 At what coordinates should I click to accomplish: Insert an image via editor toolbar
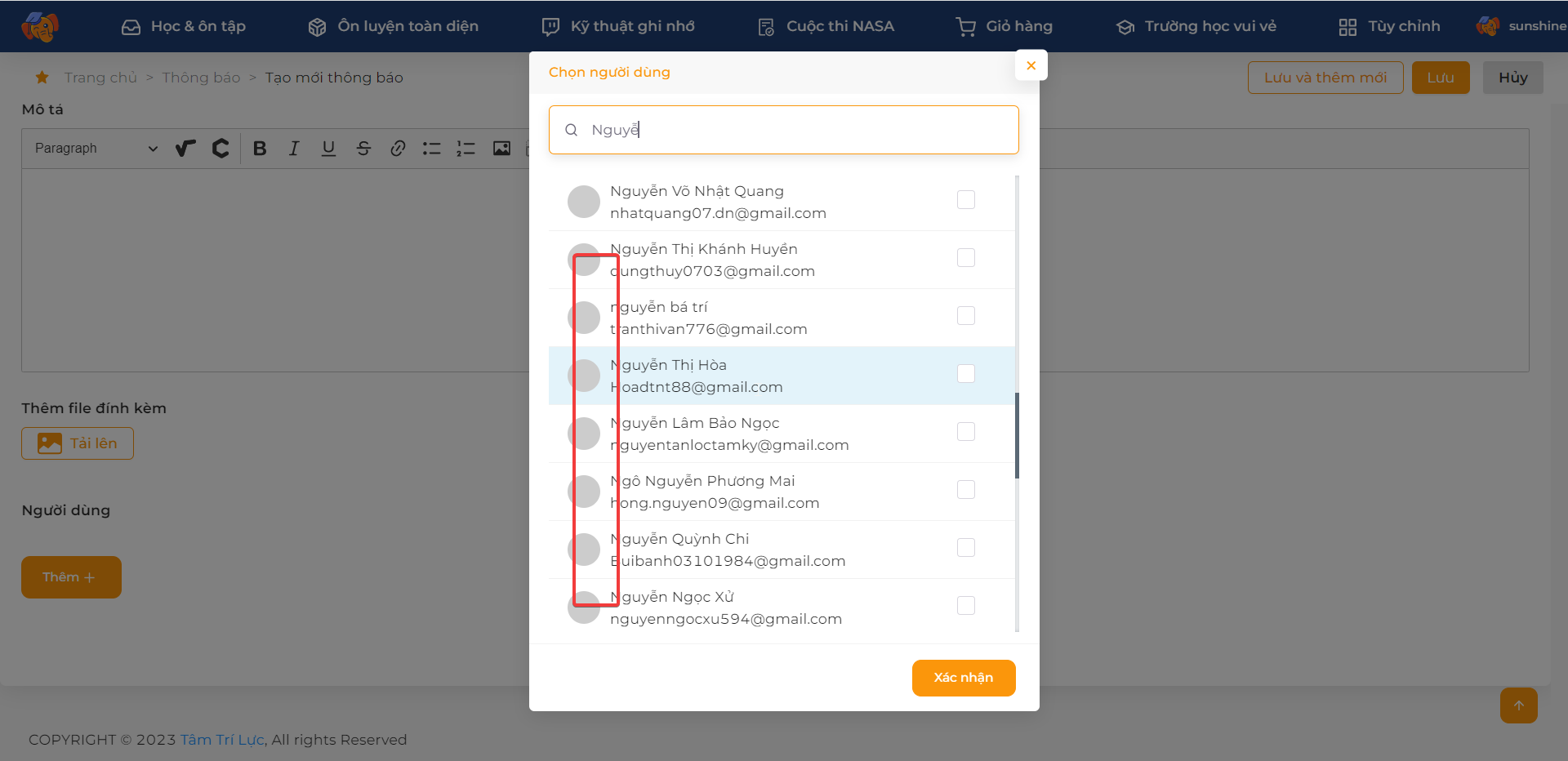click(501, 149)
